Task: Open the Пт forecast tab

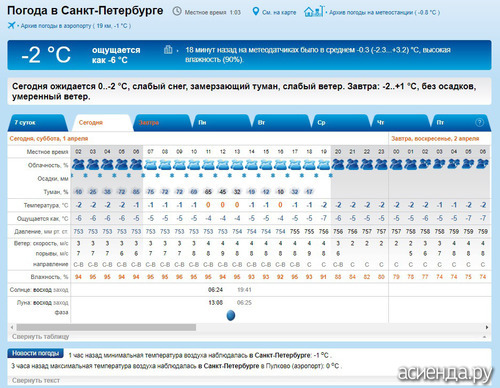Action: click(460, 123)
